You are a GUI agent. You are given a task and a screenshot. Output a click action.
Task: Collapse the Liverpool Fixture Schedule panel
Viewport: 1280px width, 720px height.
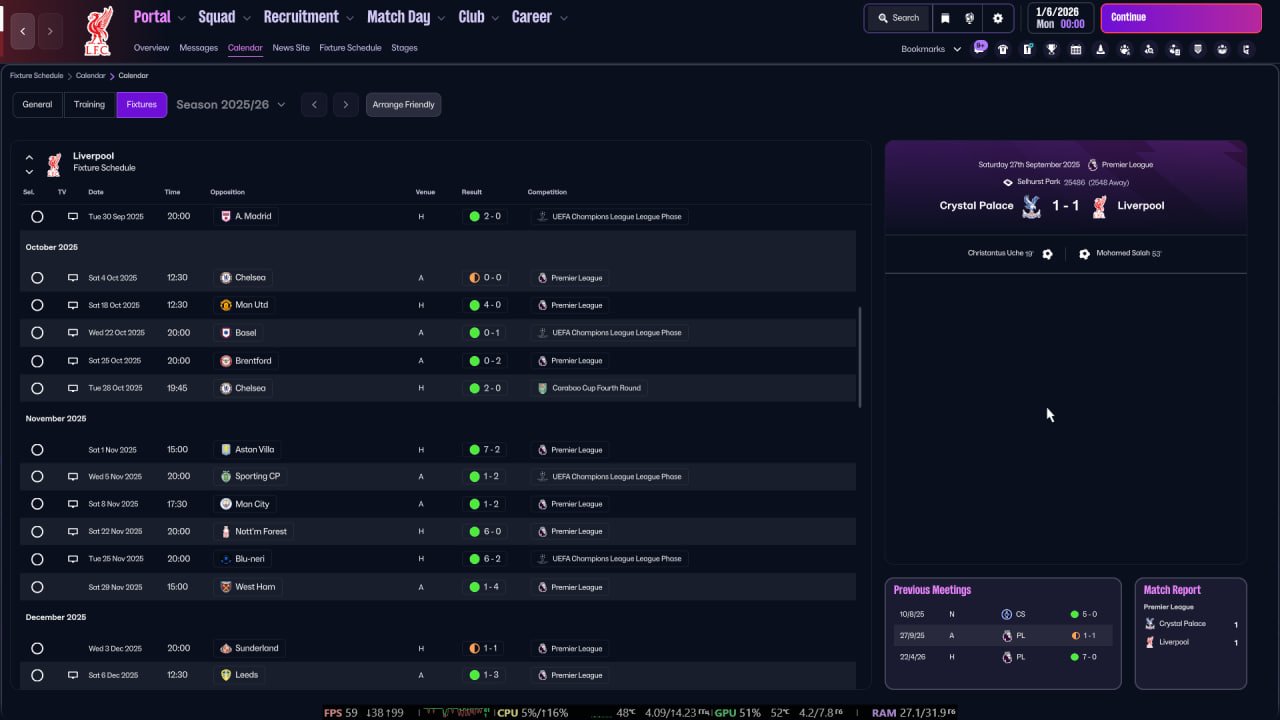(x=29, y=157)
